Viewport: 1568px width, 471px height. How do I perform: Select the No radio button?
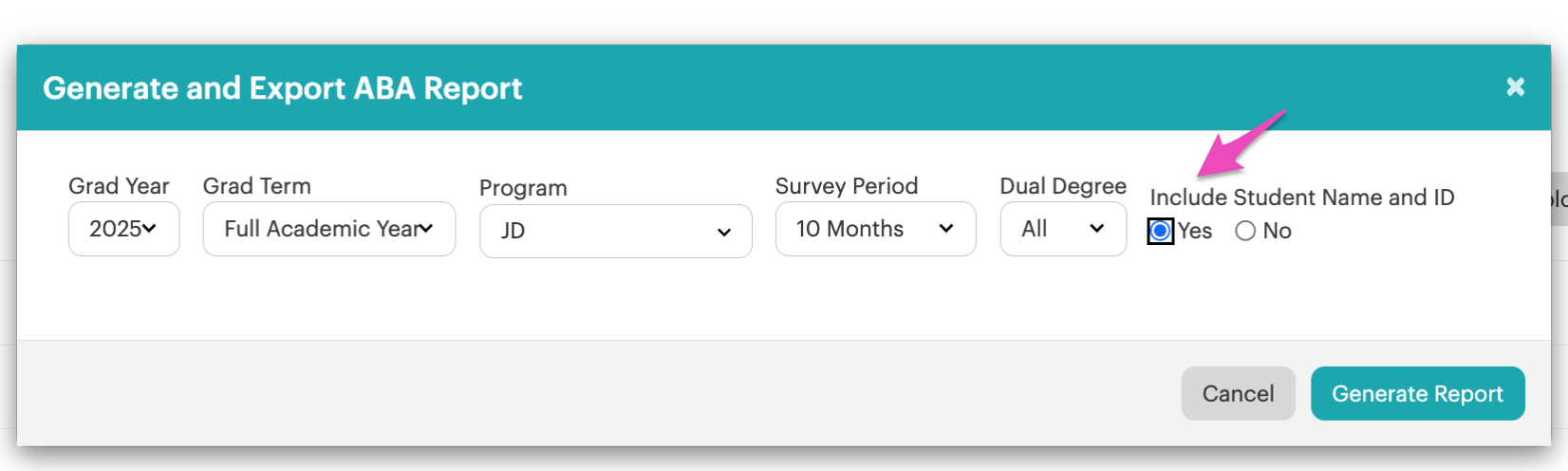pyautogui.click(x=1245, y=231)
